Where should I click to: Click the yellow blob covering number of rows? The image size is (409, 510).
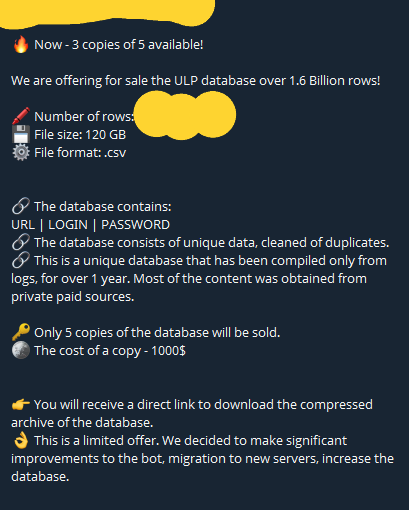pos(185,115)
